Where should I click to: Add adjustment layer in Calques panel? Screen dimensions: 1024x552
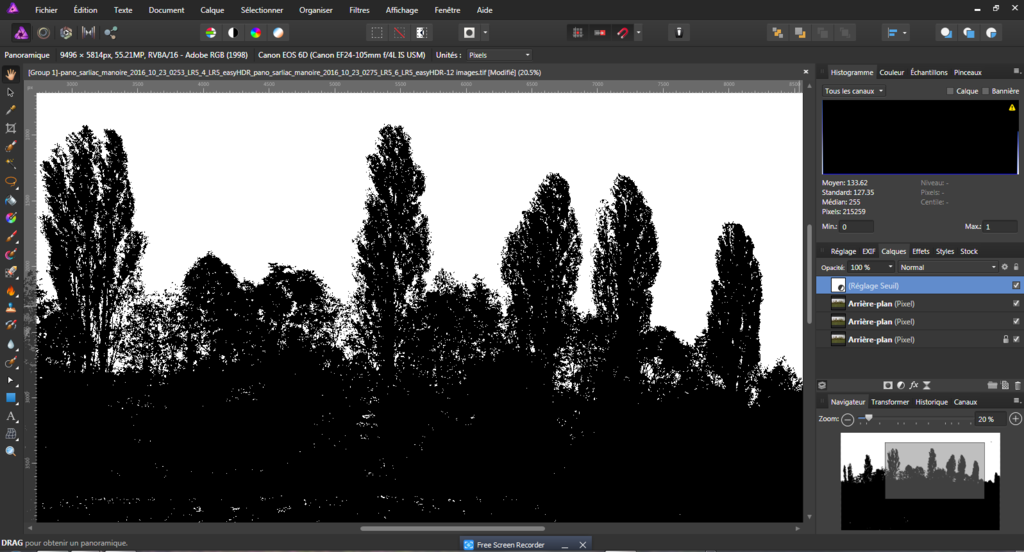pyautogui.click(x=901, y=385)
